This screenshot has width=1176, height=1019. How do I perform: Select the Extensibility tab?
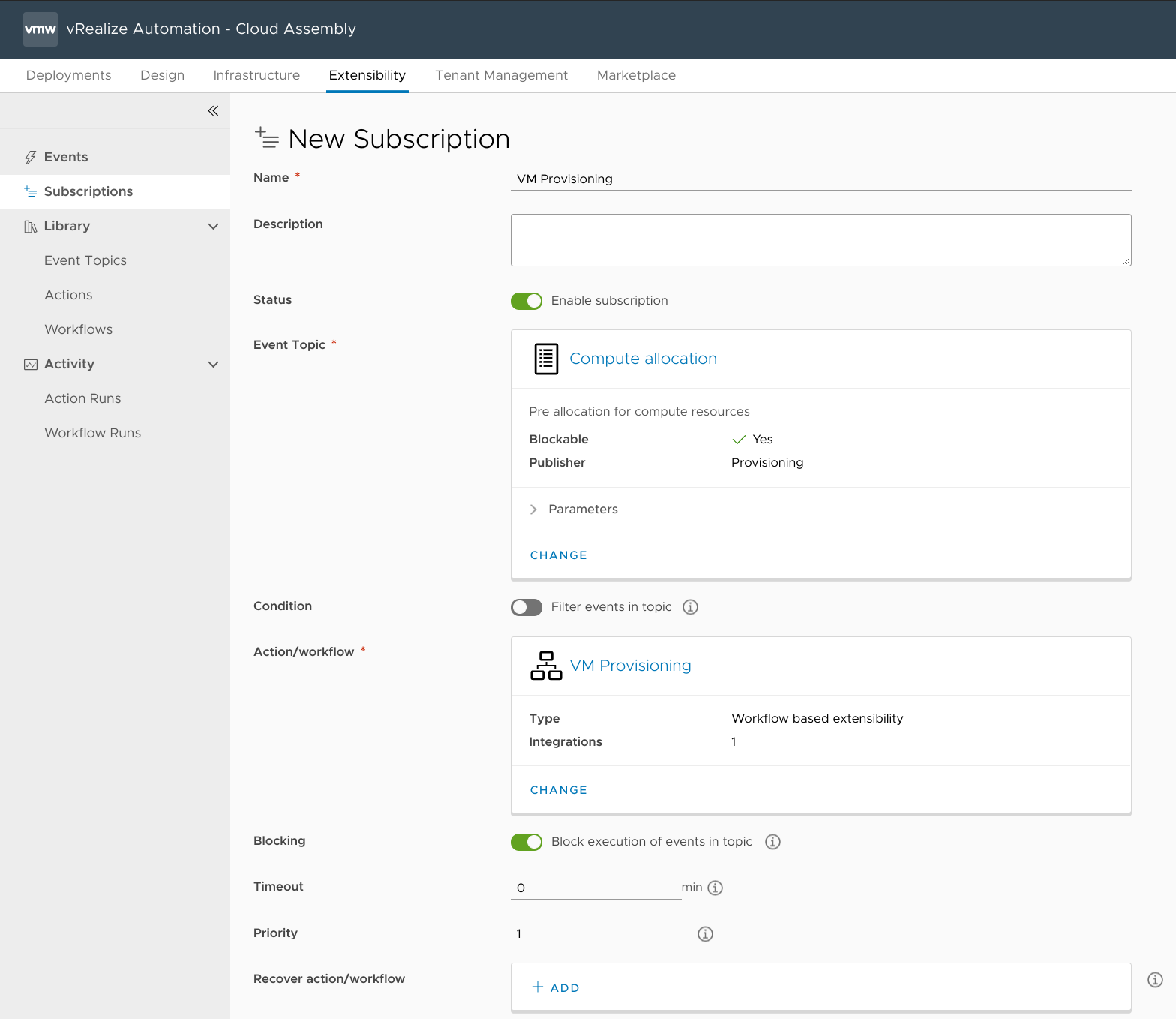tap(367, 75)
